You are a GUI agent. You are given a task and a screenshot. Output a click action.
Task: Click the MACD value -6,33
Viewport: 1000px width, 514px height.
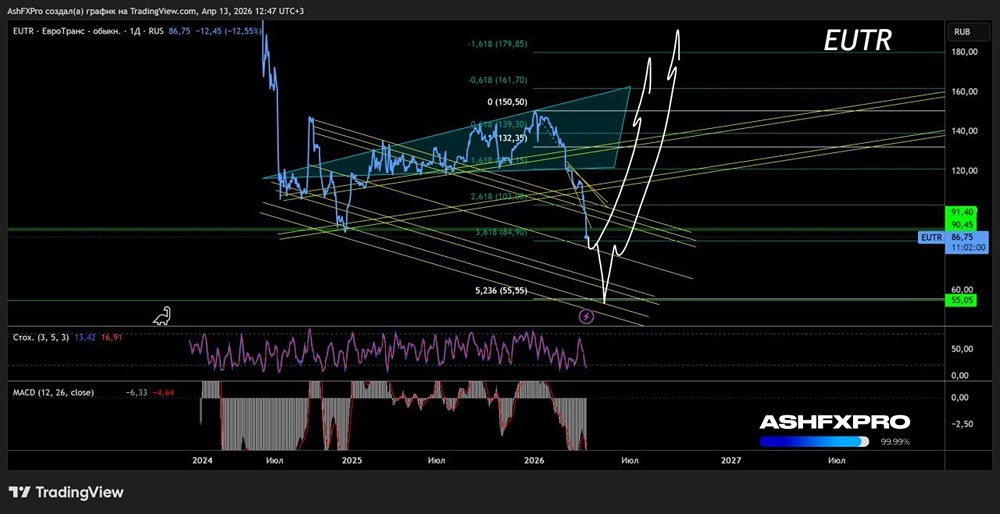137,393
